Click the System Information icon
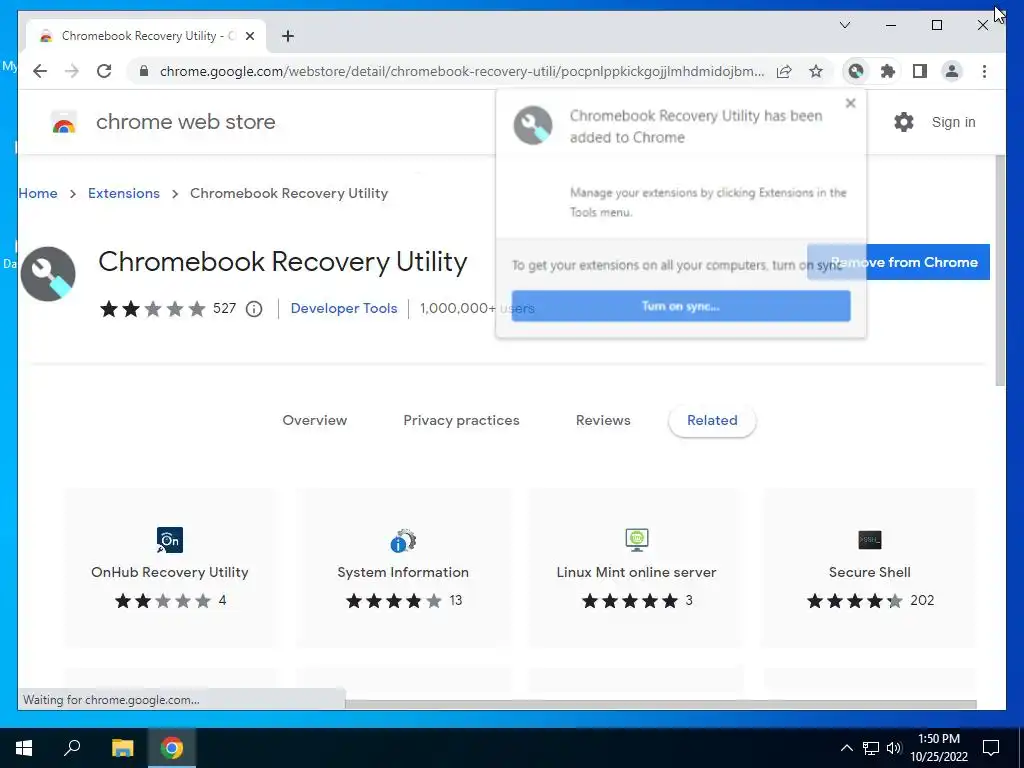Screen dimensions: 1024x768 (403, 541)
